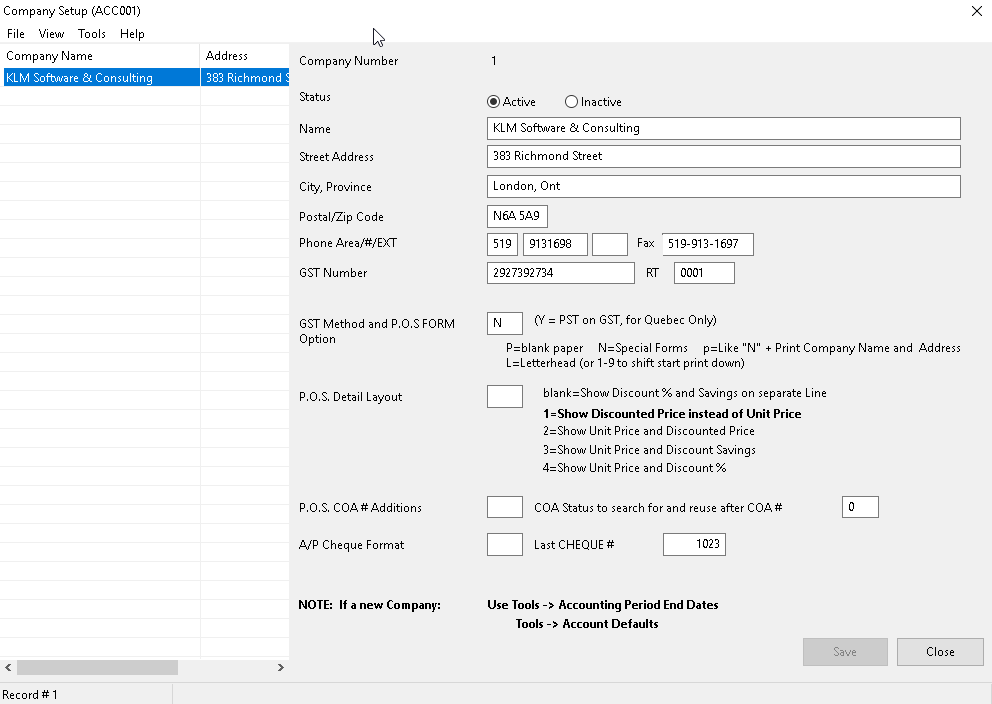Click the Postal/Zip Code field
This screenshot has height=704, width=992.
click(x=518, y=216)
